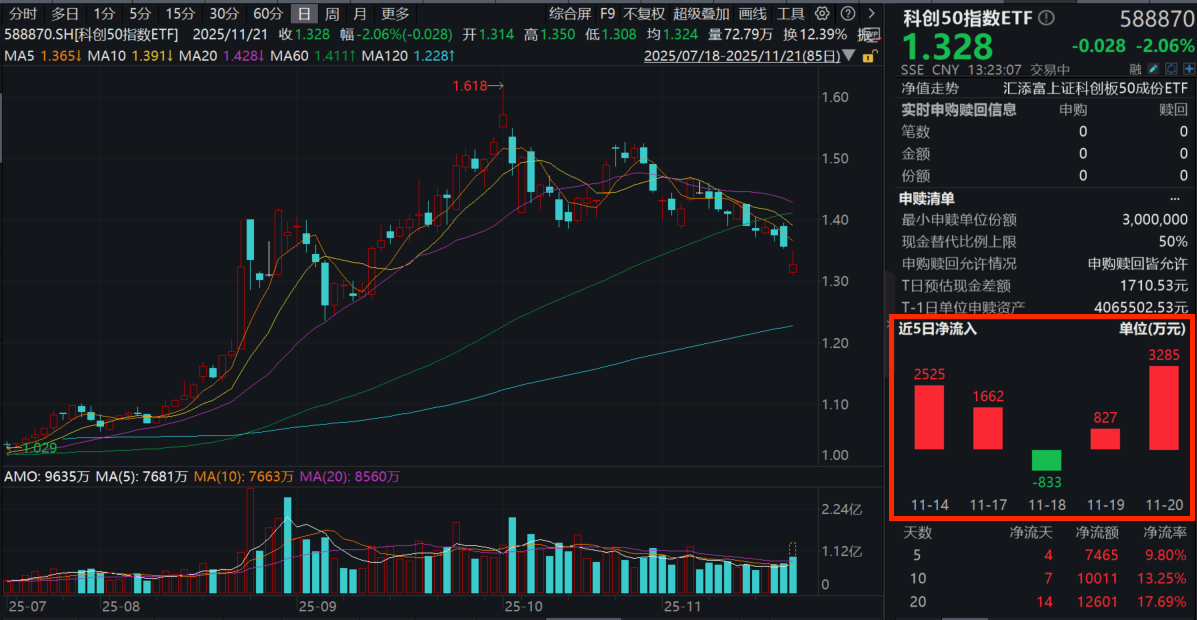The image size is (1197, 620).
Task: Open the F9 comprehensive screen
Action: coord(610,14)
